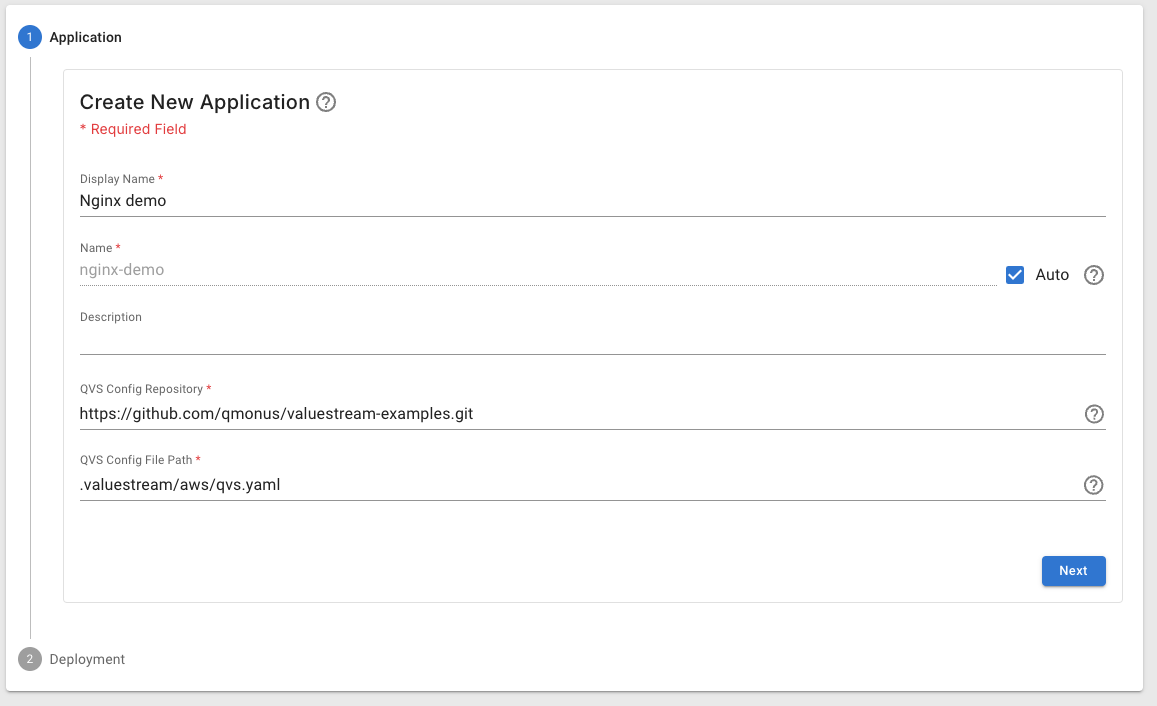Show help for QVS Config File Path

(1094, 485)
